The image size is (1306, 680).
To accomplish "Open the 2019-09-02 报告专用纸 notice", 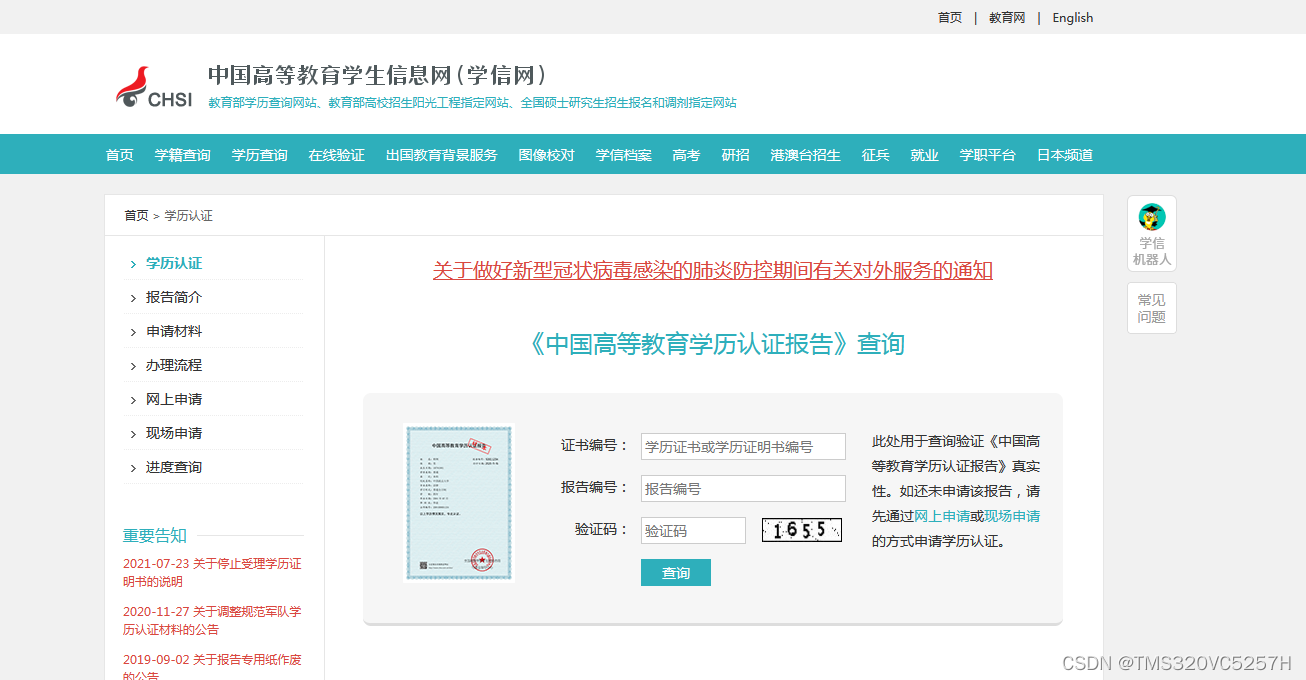I will click(x=212, y=667).
